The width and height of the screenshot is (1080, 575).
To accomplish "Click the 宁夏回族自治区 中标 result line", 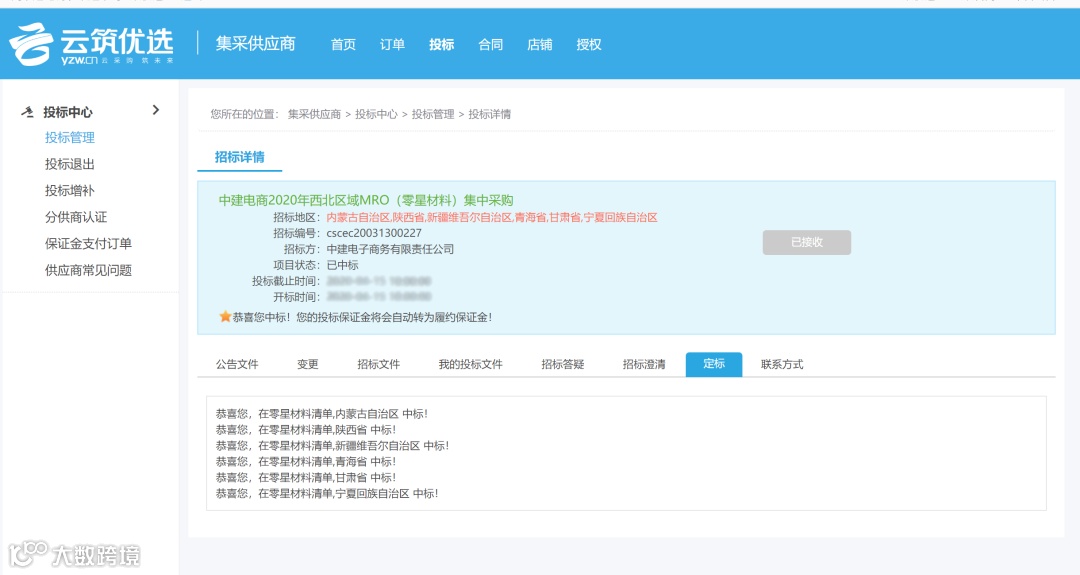I will point(327,493).
